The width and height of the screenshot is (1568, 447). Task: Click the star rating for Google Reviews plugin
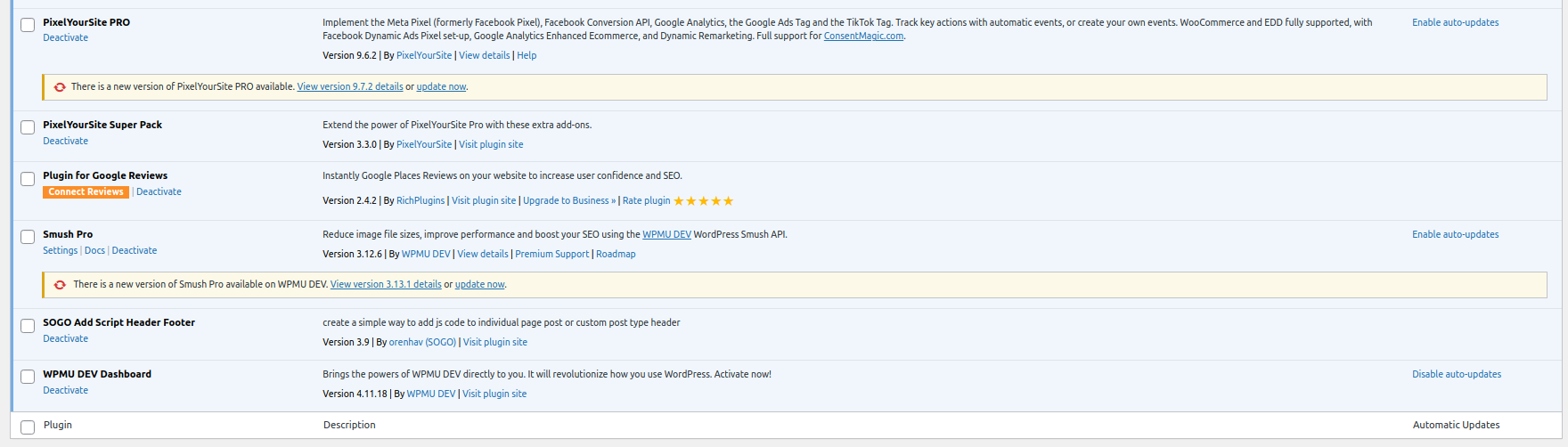point(703,201)
